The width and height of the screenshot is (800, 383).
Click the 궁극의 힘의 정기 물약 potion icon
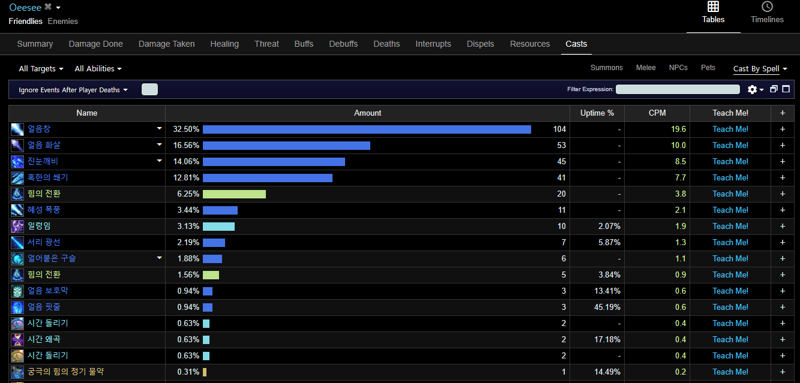pos(17,372)
